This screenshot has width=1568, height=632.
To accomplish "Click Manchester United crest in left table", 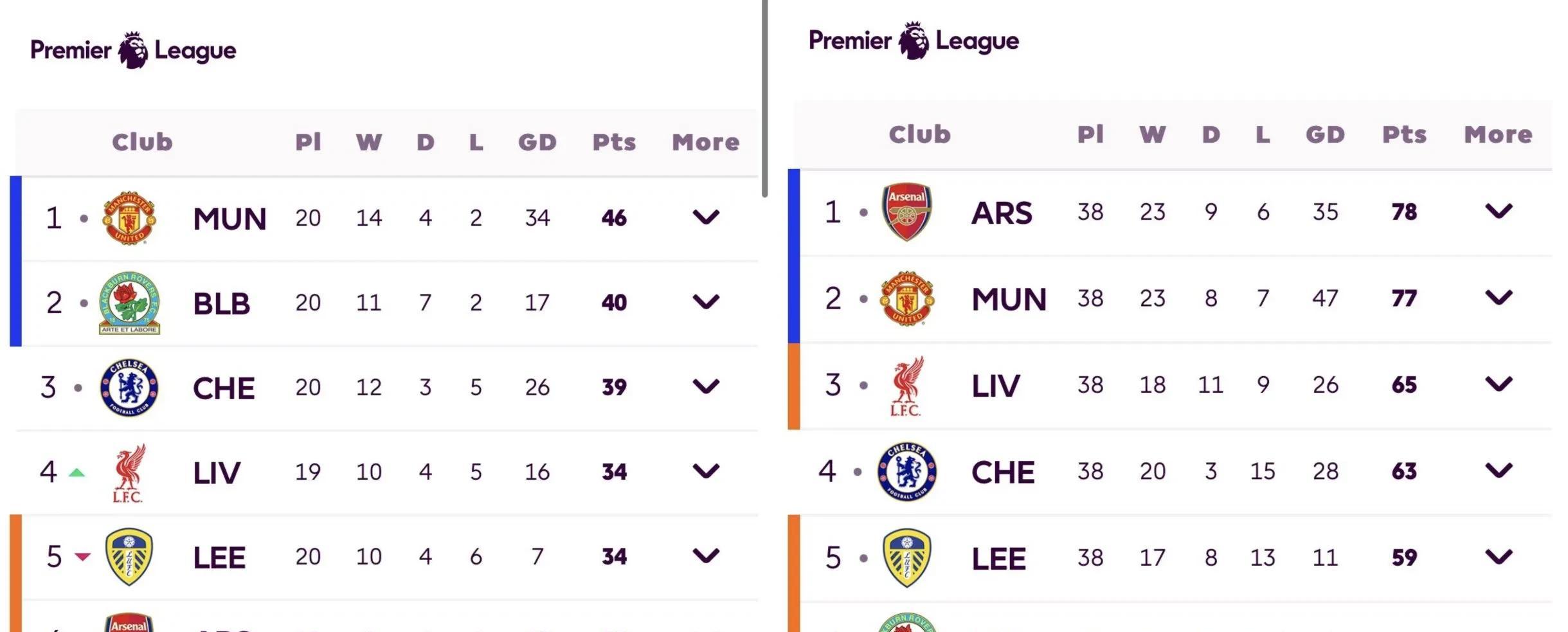I will 129,218.
